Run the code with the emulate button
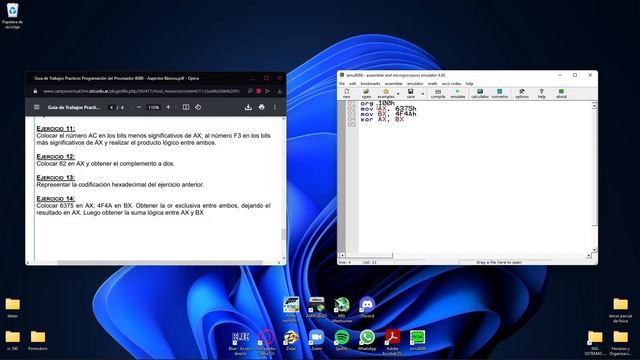Image resolution: width=640 pixels, height=360 pixels. pos(458,93)
